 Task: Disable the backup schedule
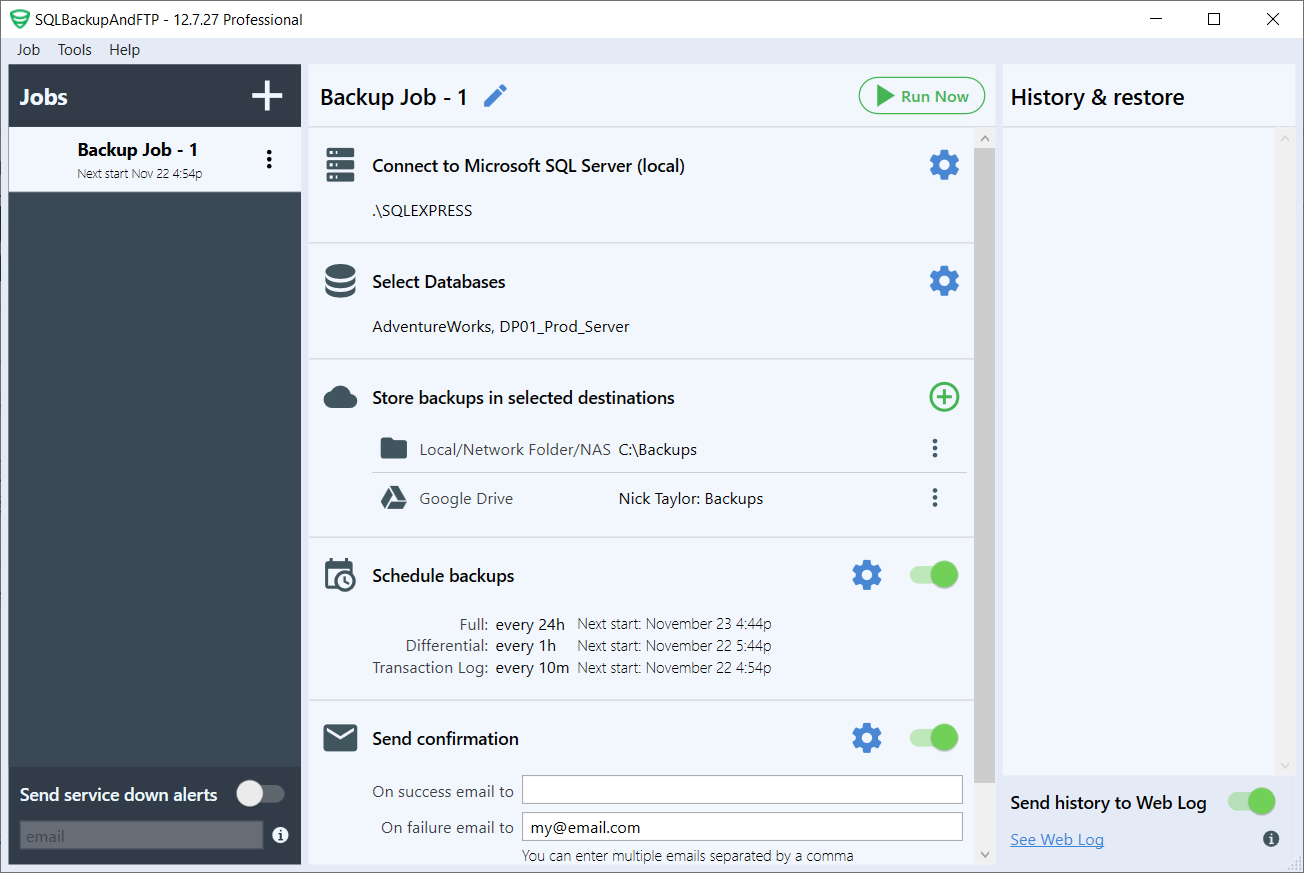(x=932, y=574)
